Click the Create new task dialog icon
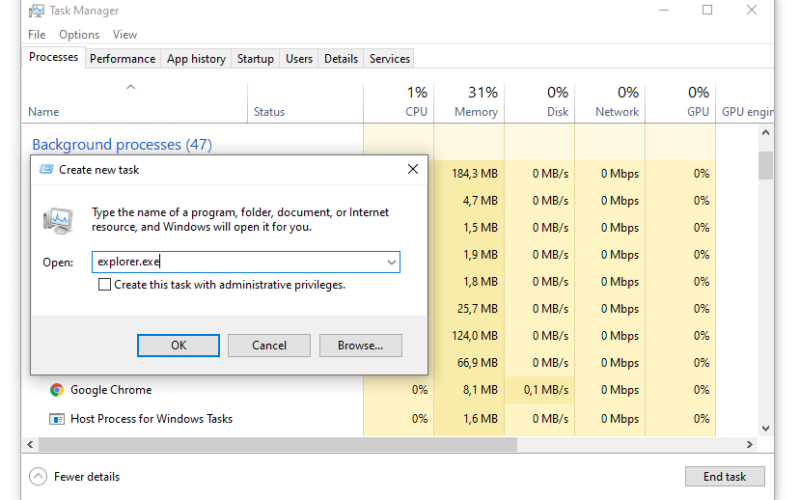The width and height of the screenshot is (800, 500). pyautogui.click(x=46, y=169)
